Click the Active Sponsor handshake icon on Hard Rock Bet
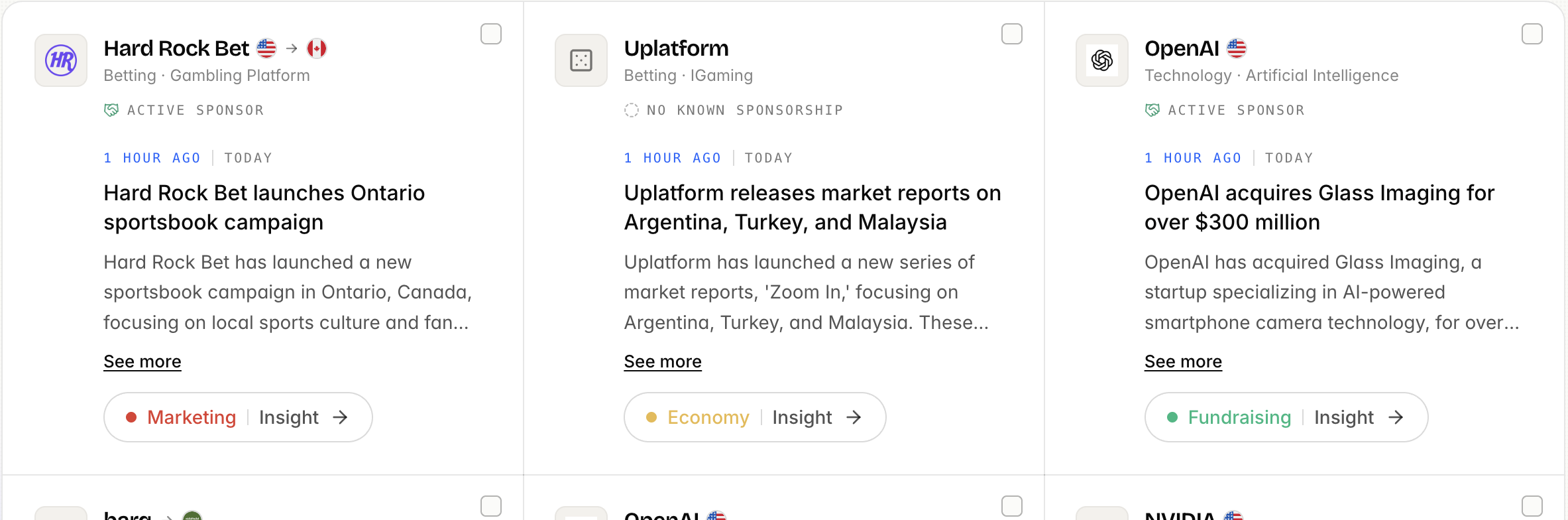The image size is (1568, 520). (111, 110)
